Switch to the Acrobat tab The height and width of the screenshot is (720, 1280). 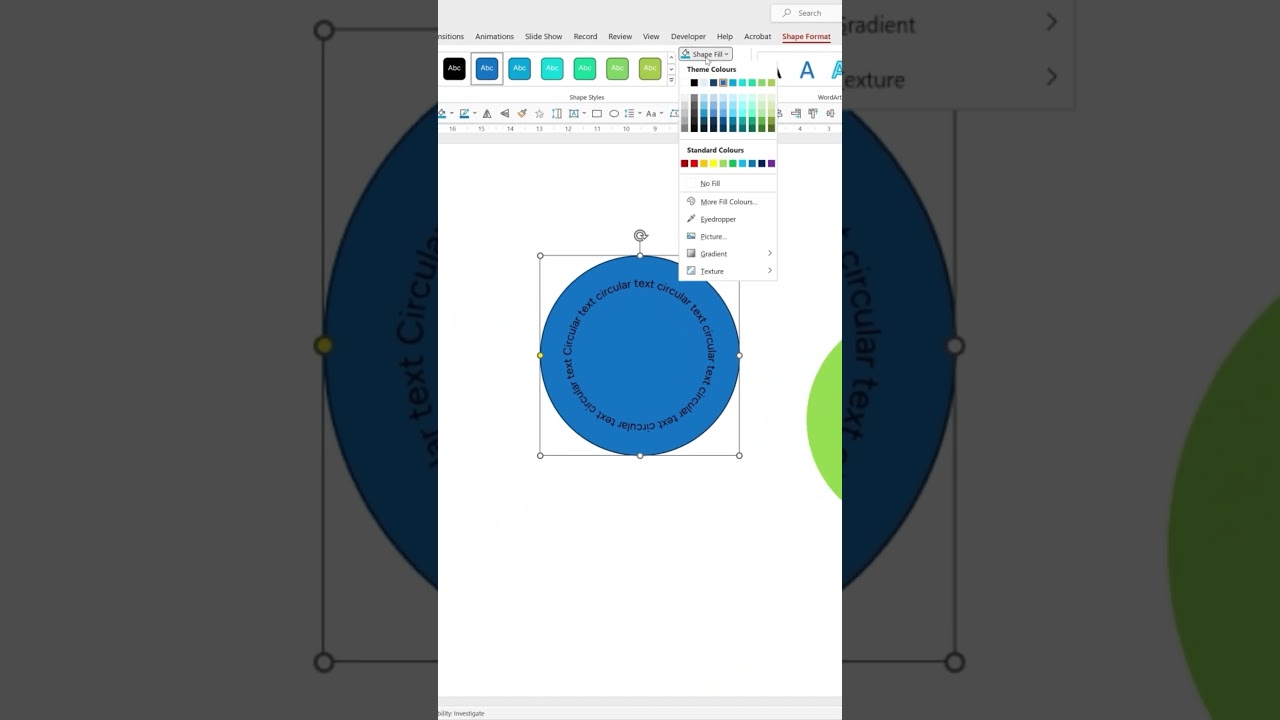pos(758,37)
